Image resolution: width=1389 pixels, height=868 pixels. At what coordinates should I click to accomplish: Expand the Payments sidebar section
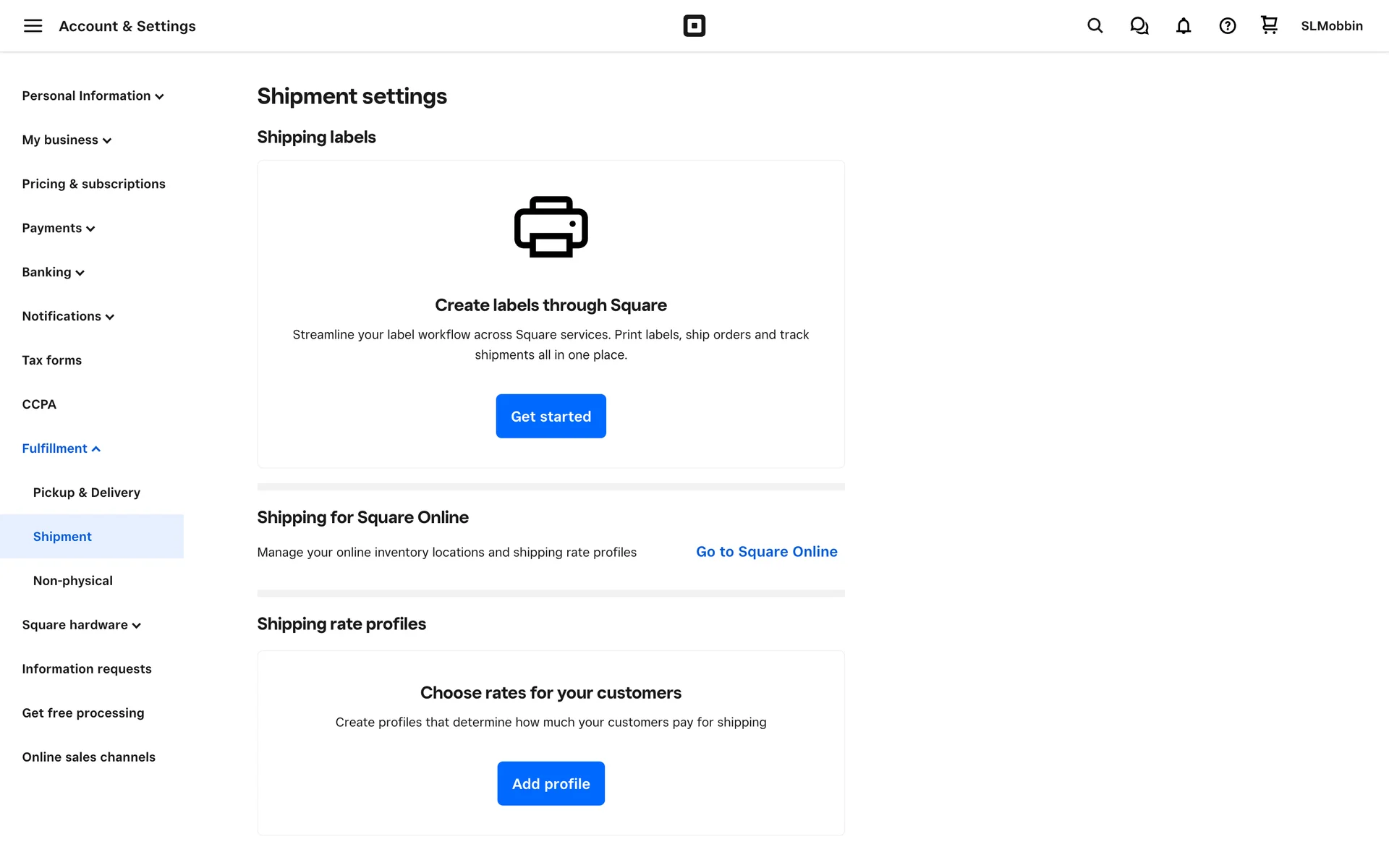coord(59,229)
